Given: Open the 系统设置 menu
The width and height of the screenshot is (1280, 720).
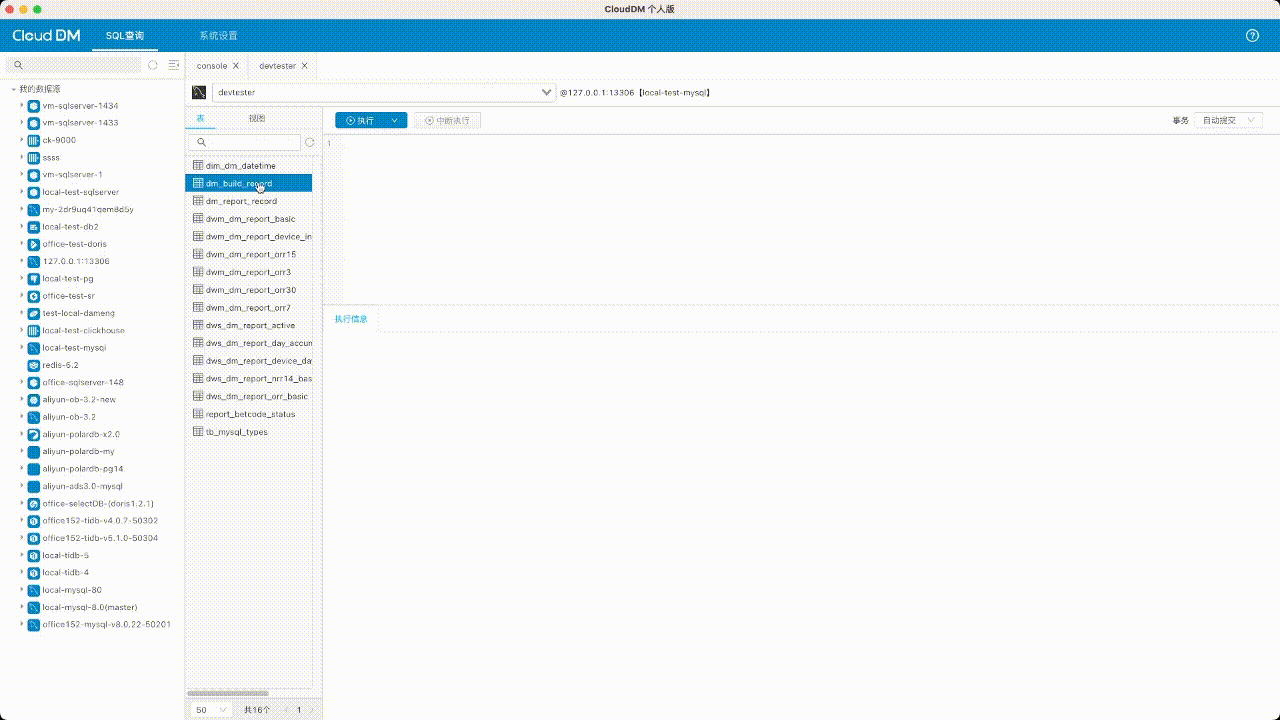Looking at the screenshot, I should [x=218, y=35].
